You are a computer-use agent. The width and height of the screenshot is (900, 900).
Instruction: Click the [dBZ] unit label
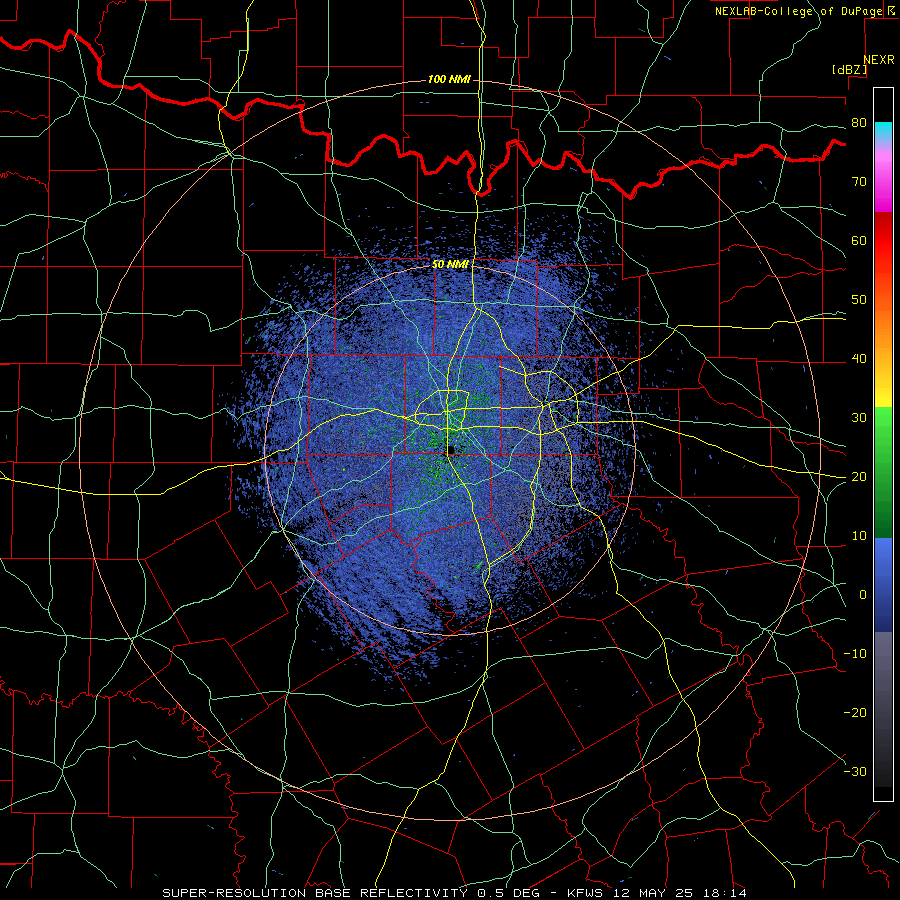(x=849, y=70)
